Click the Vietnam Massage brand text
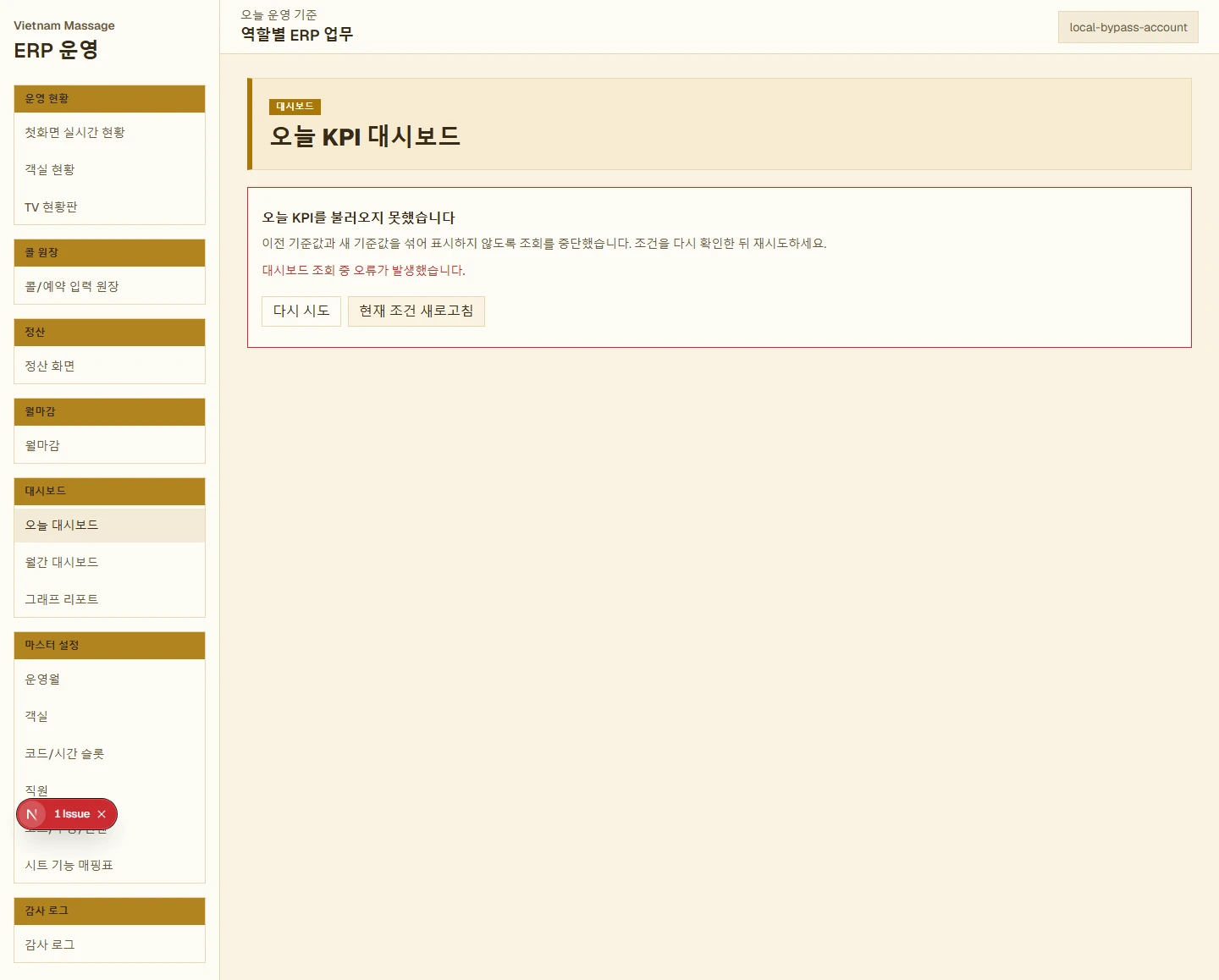Viewport: 1219px width, 980px height. [64, 25]
